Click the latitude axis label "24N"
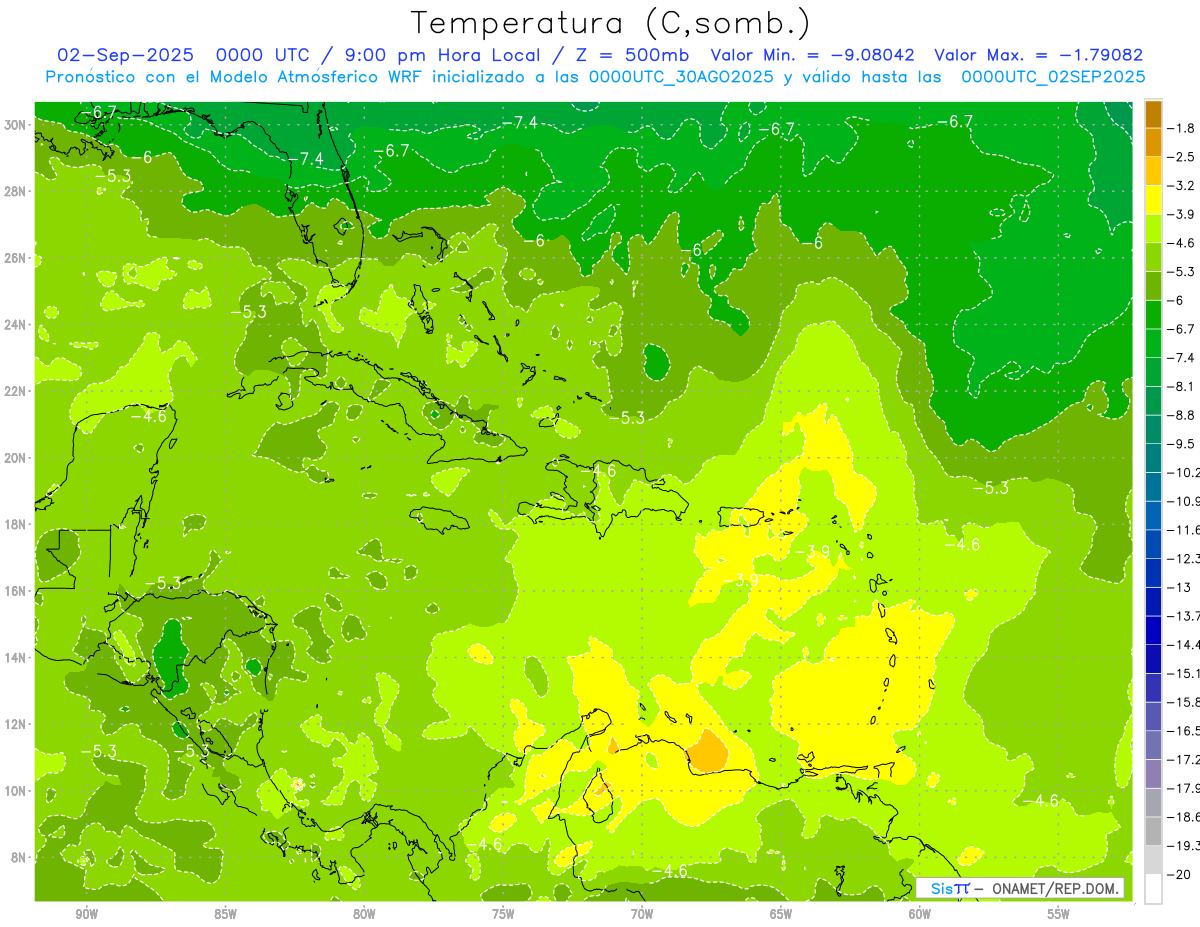 pos(16,325)
